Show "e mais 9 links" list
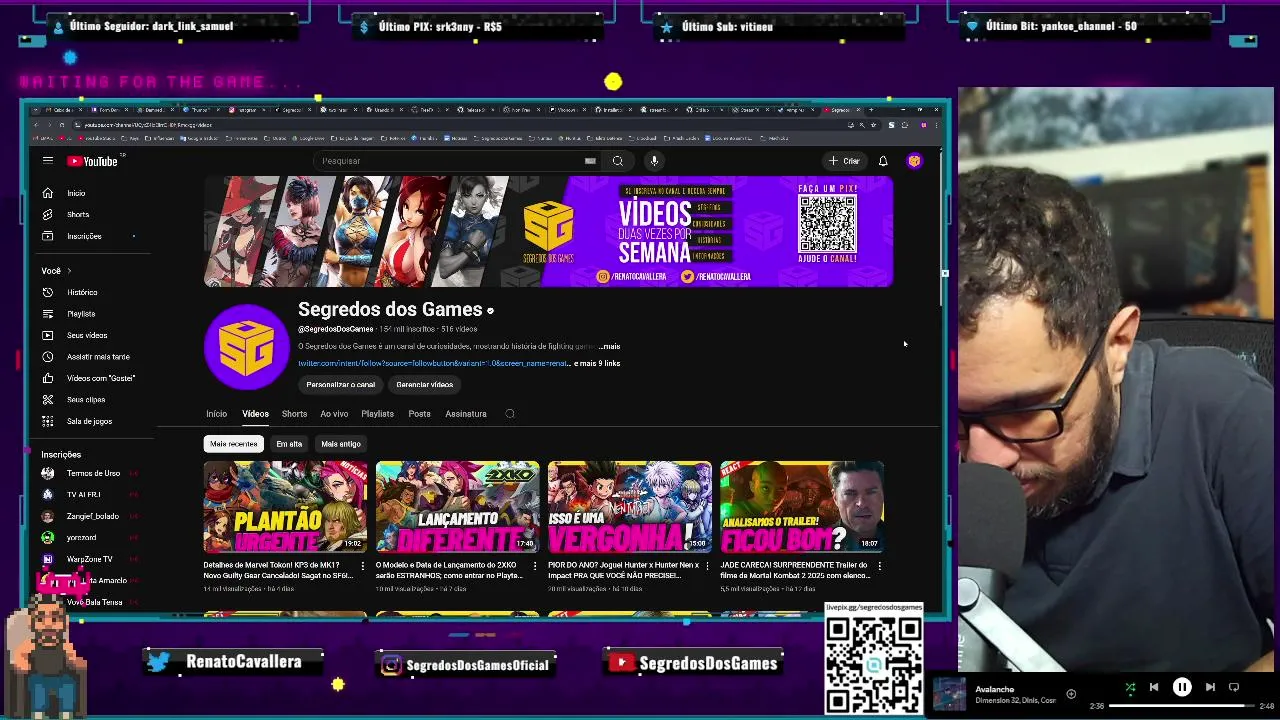 pos(597,363)
